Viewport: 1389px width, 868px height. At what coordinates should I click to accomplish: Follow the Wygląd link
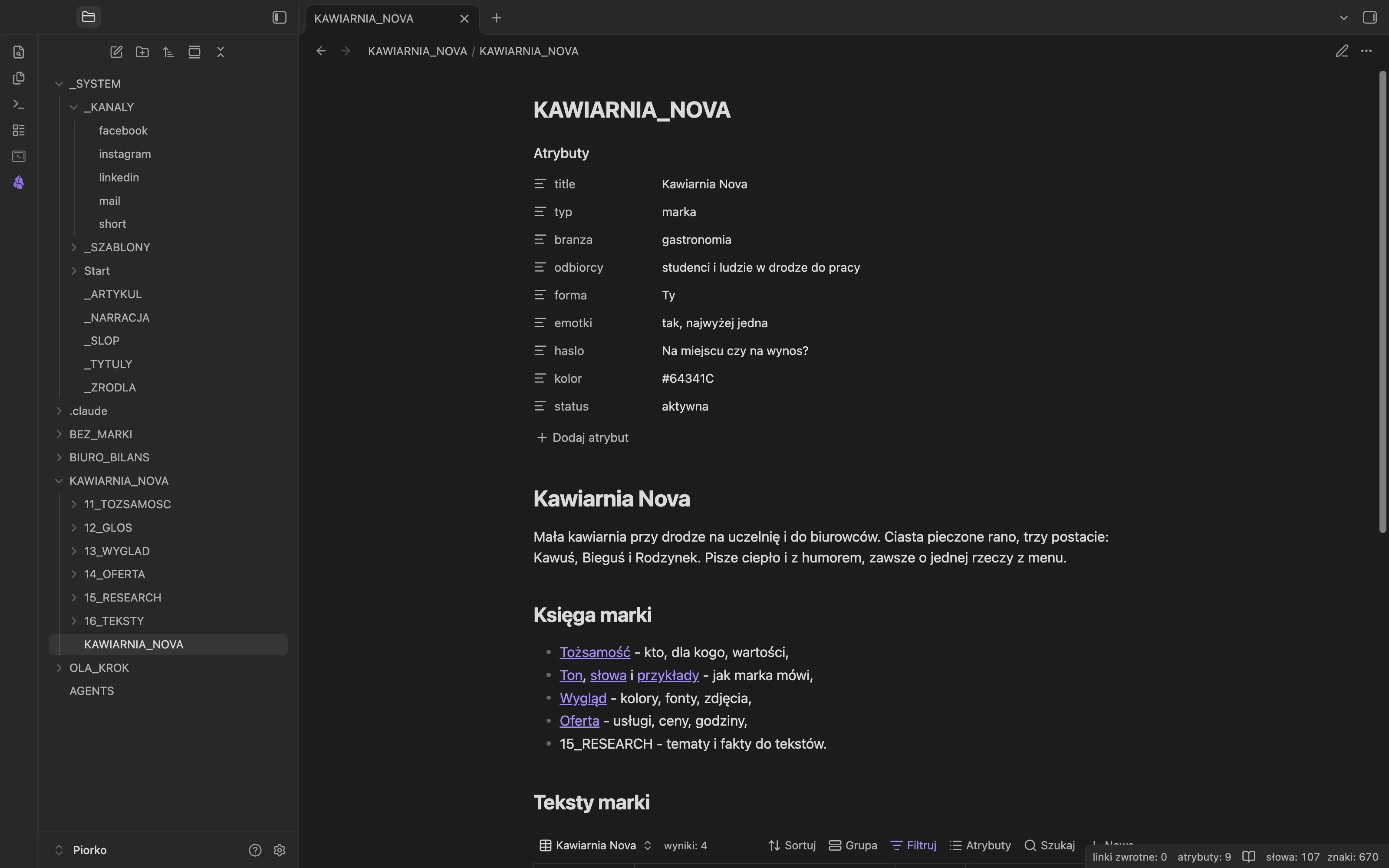coord(583,699)
